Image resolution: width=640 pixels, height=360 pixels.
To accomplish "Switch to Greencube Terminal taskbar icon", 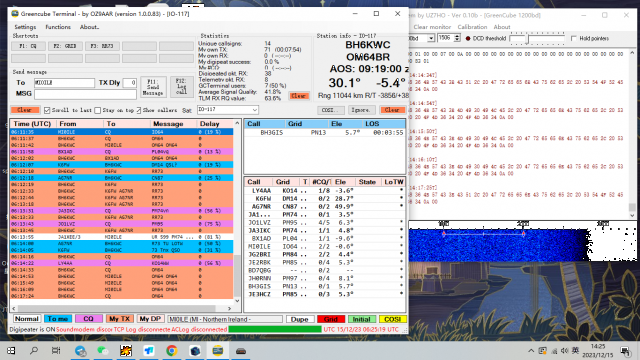I will pos(218,351).
